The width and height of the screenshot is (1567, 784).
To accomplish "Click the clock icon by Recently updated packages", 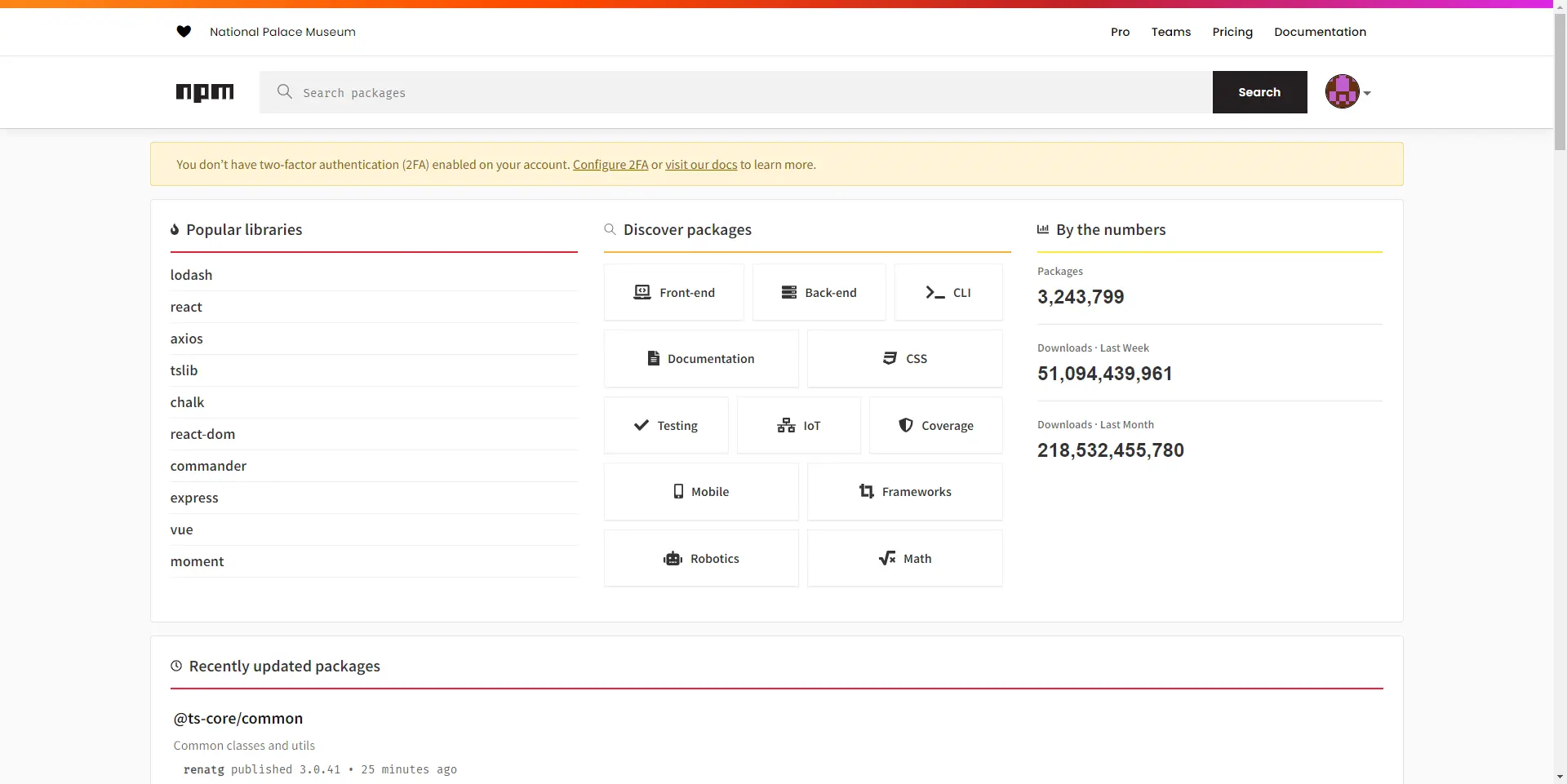I will point(176,666).
